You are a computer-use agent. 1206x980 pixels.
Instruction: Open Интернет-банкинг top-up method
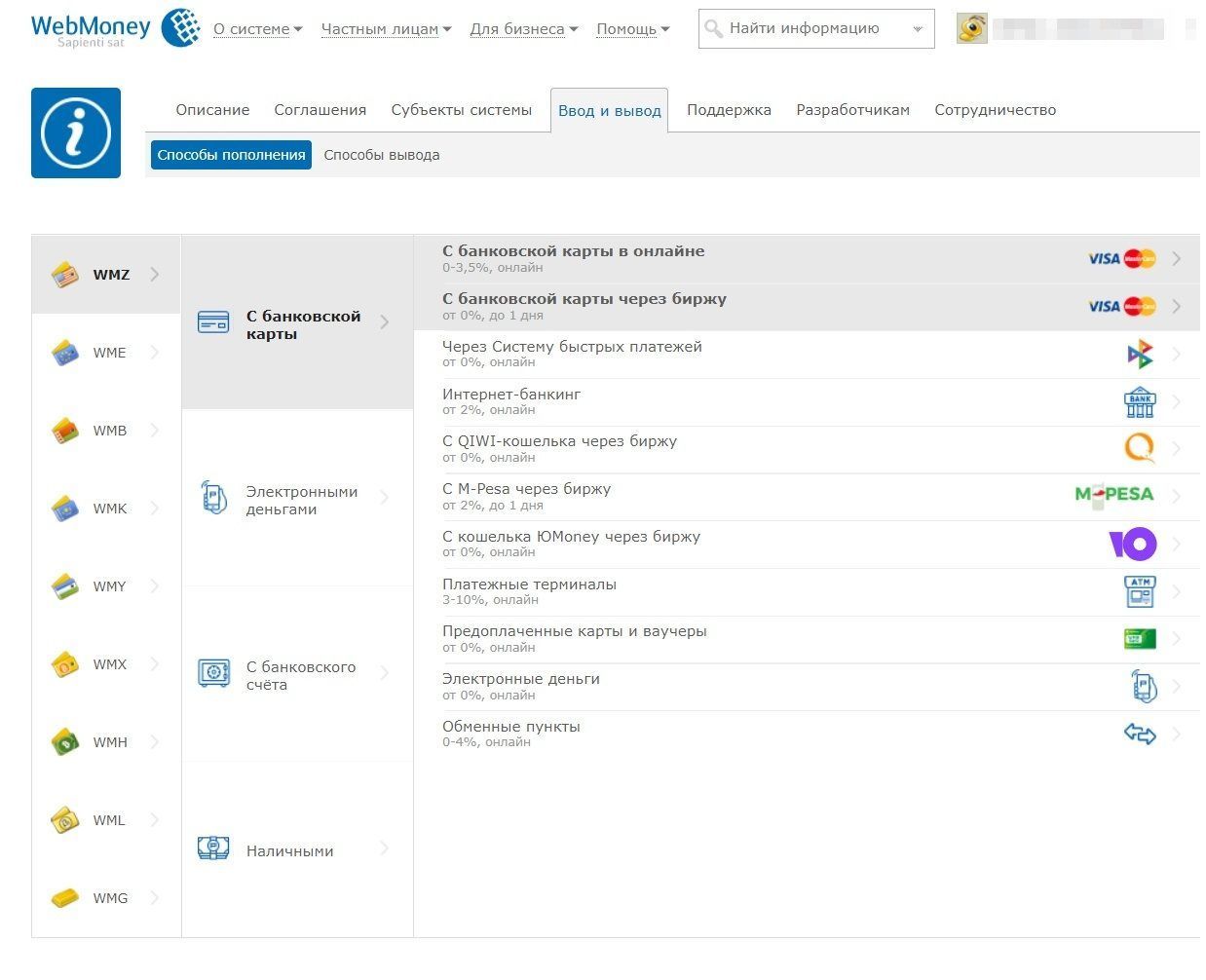tap(511, 395)
